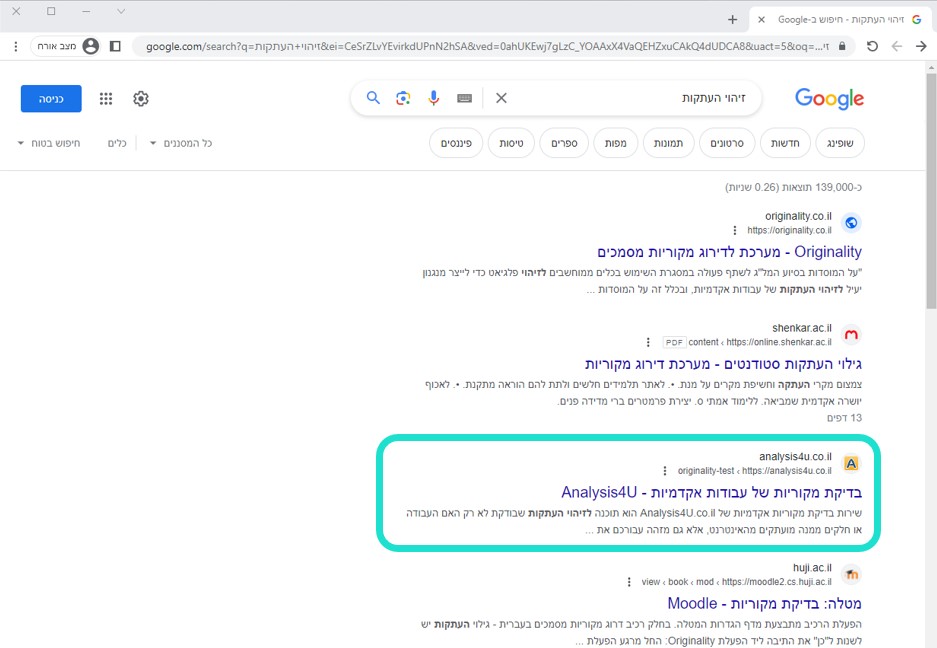937x648 pixels.
Task: Open the Originality result title link
Action: (x=729, y=252)
